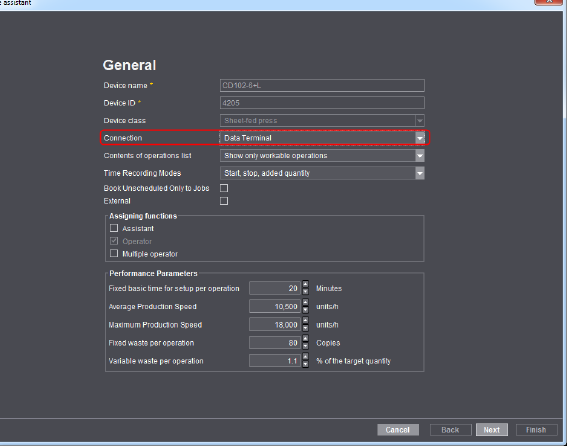
Task: Enable Book Unscheduled Only to Jobs
Action: (224, 188)
